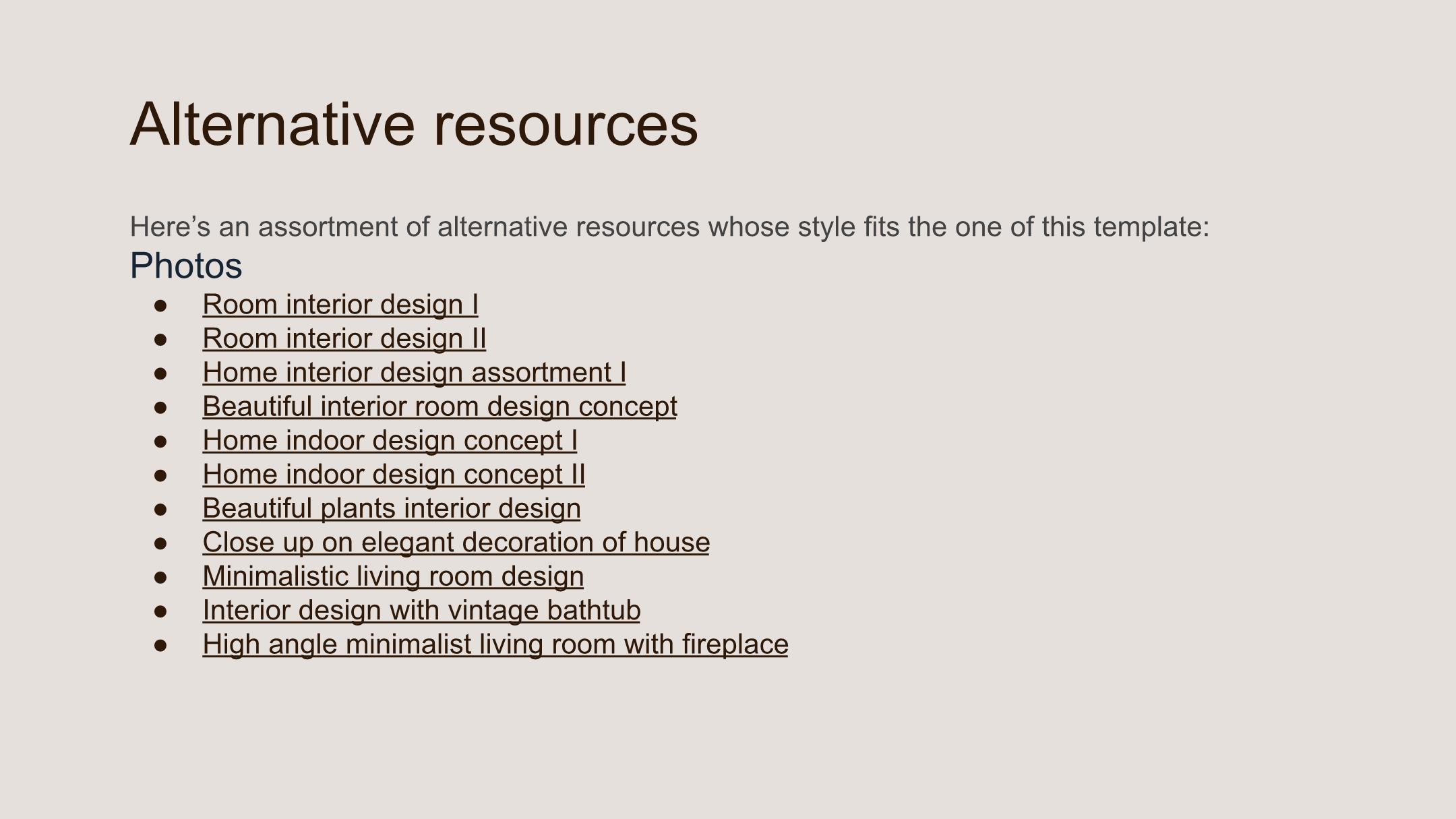The image size is (1456, 819).
Task: Open Close up on elegant decoration link
Action: [456, 542]
